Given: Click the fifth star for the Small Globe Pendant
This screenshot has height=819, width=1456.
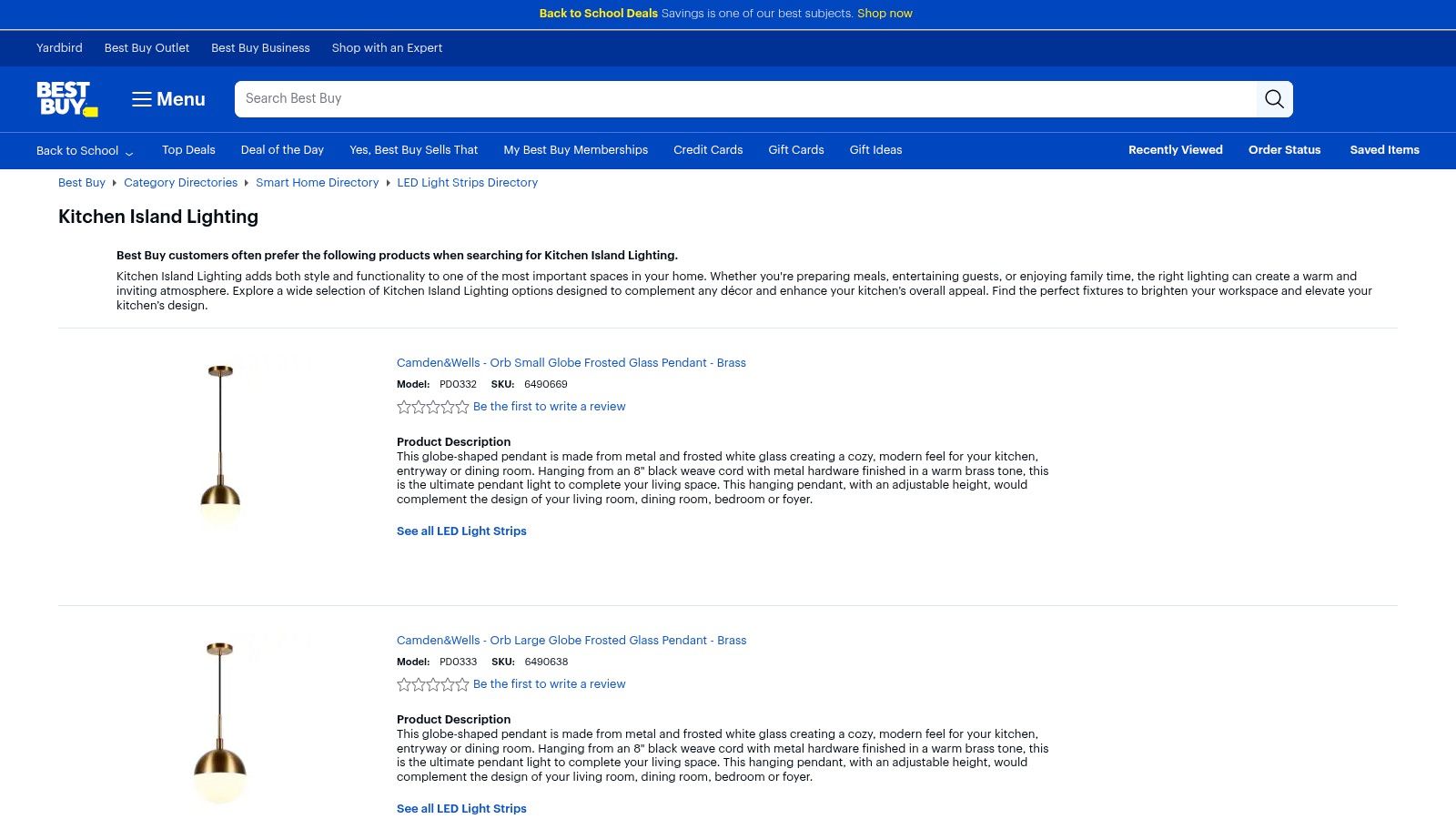Looking at the screenshot, I should pyautogui.click(x=462, y=407).
